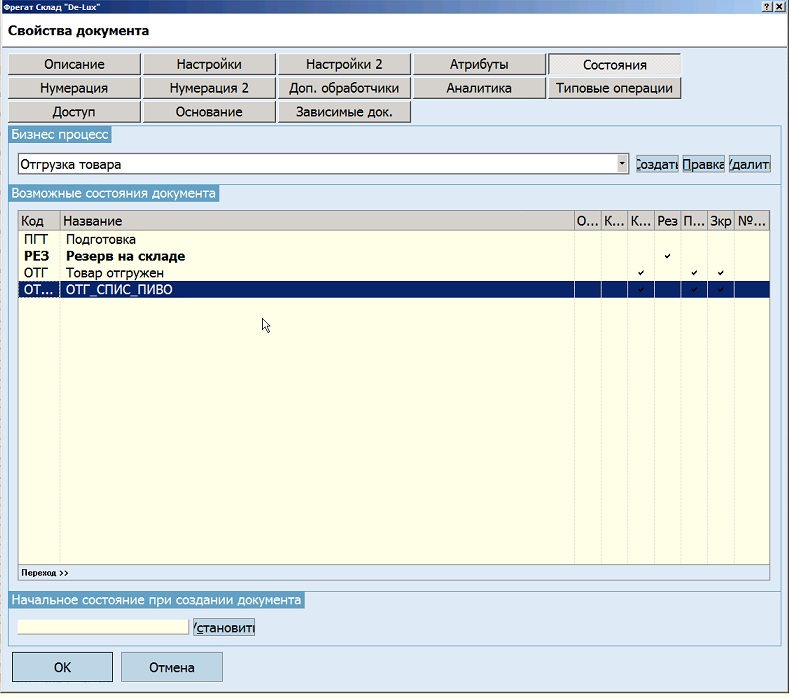Click the help question mark title button
This screenshot has height=698, width=789.
pyautogui.click(x=766, y=7)
